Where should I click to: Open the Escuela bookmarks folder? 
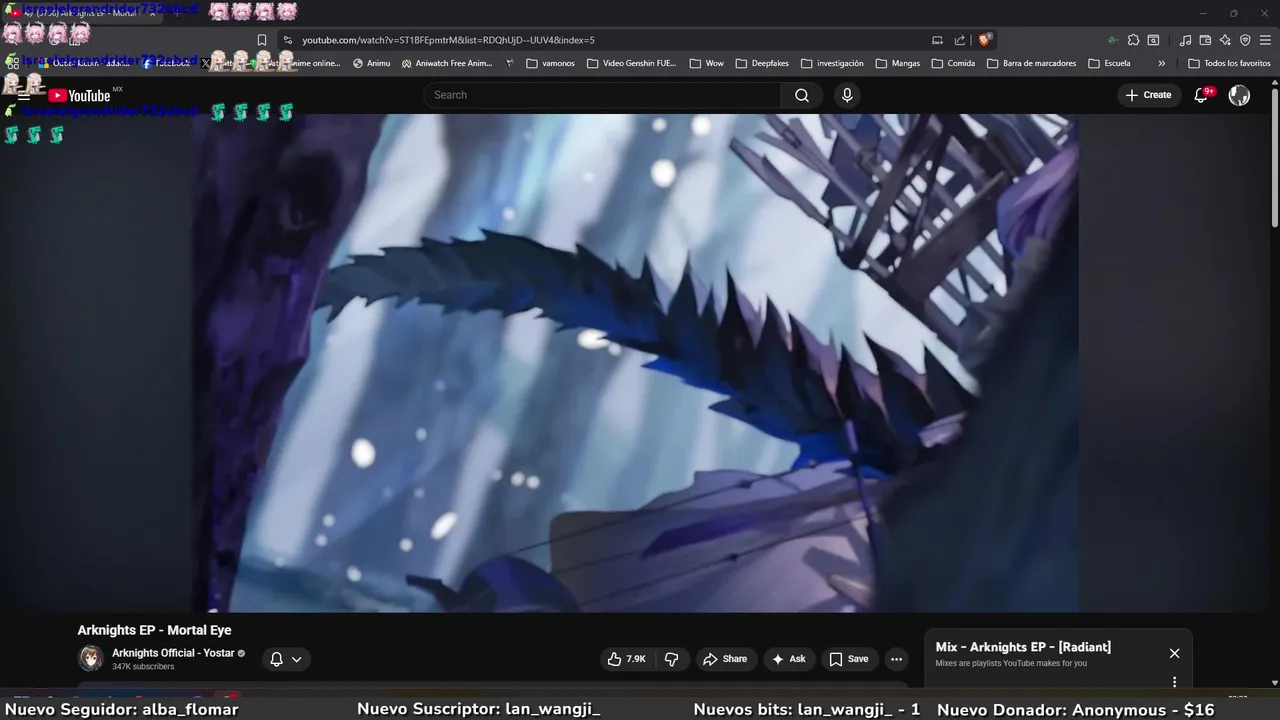1109,63
